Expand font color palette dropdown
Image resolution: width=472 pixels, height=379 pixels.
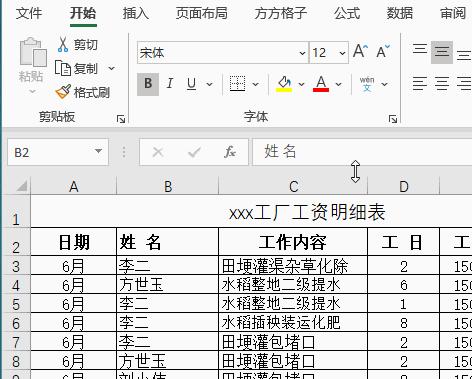point(338,84)
